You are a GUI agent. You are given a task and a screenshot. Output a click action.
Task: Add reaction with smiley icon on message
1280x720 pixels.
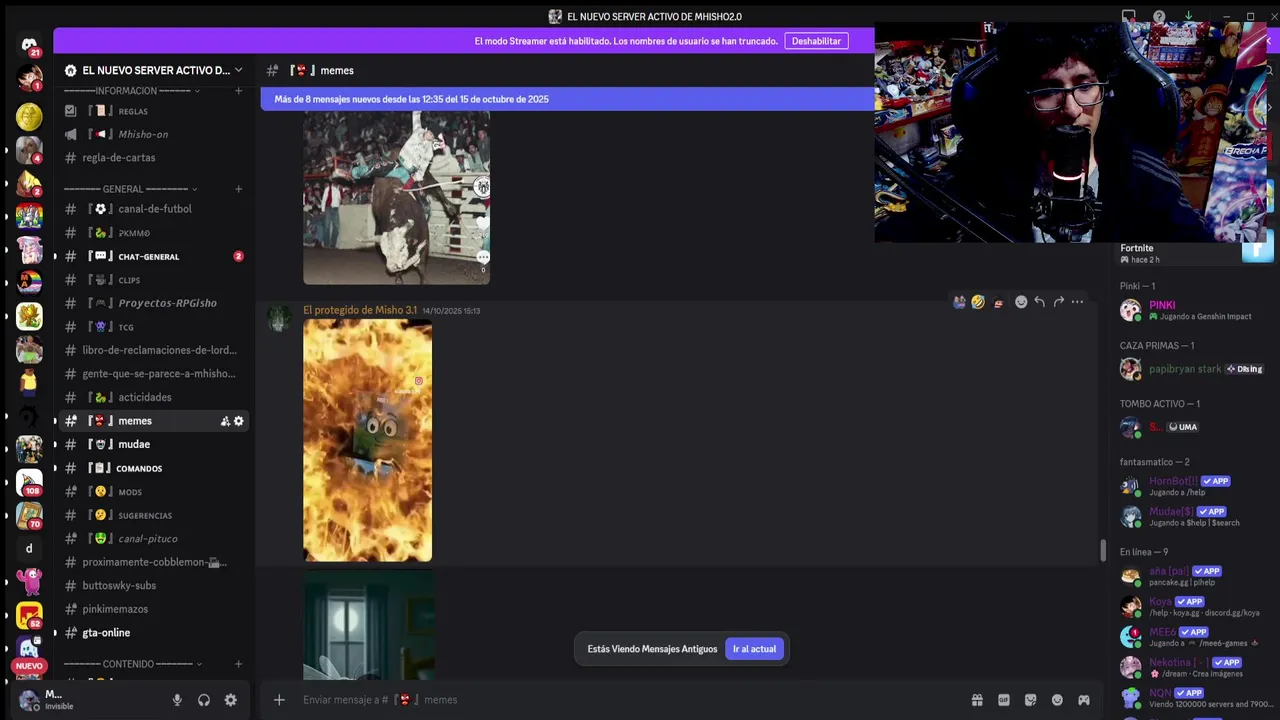[1021, 302]
